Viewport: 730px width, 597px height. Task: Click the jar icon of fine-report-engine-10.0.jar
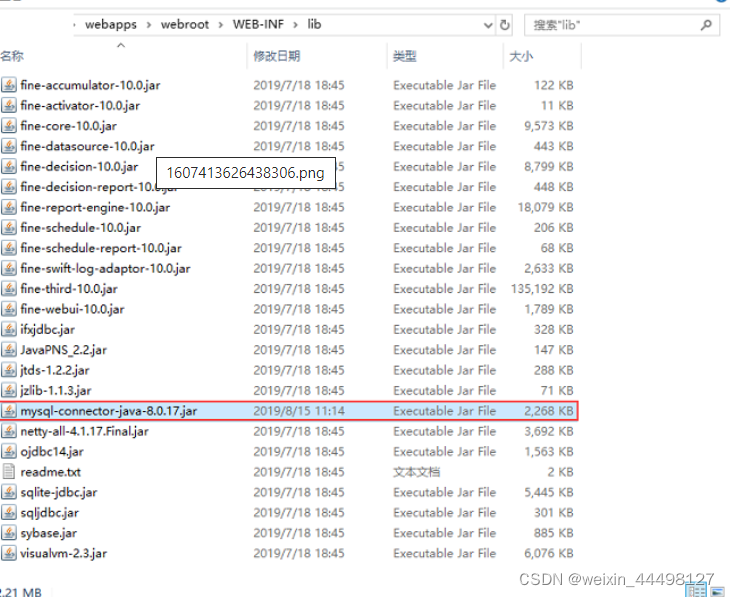[x=8, y=207]
